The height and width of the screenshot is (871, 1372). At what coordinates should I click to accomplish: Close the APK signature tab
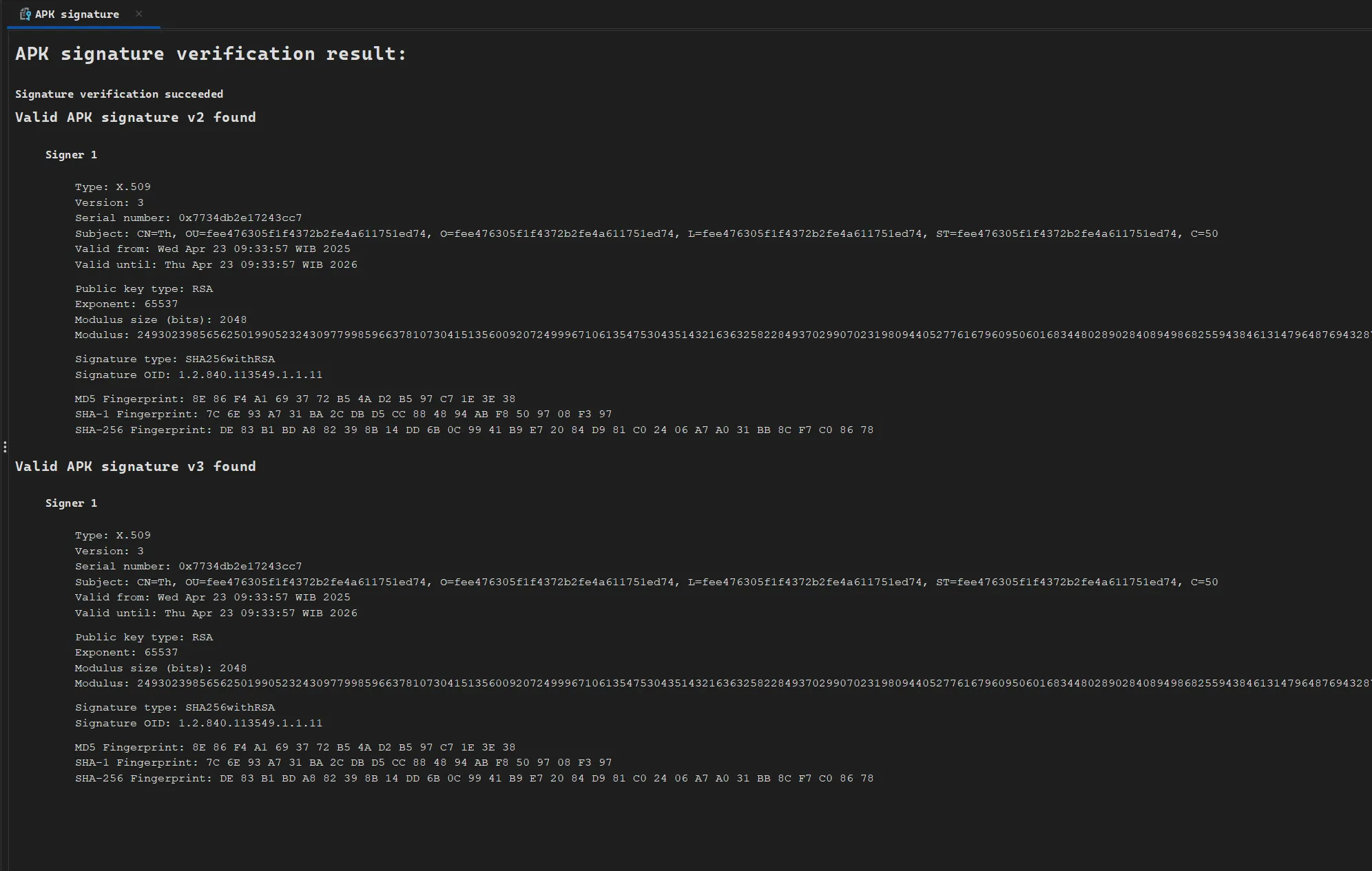point(139,14)
